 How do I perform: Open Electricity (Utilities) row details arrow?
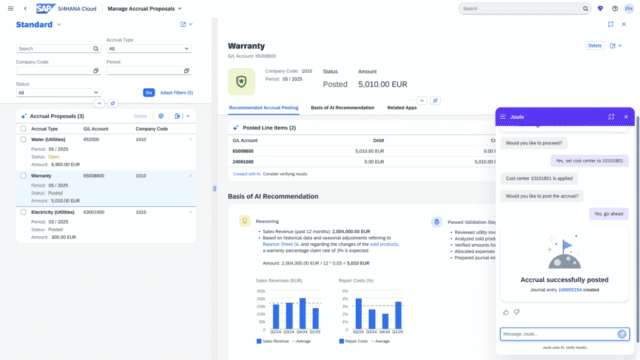pos(191,212)
